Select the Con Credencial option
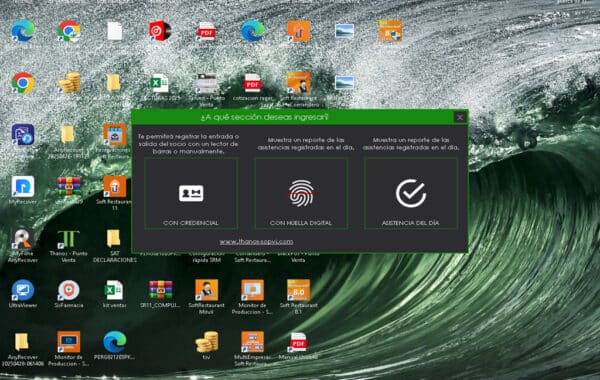Image resolution: width=600 pixels, height=380 pixels. pyautogui.click(x=191, y=194)
